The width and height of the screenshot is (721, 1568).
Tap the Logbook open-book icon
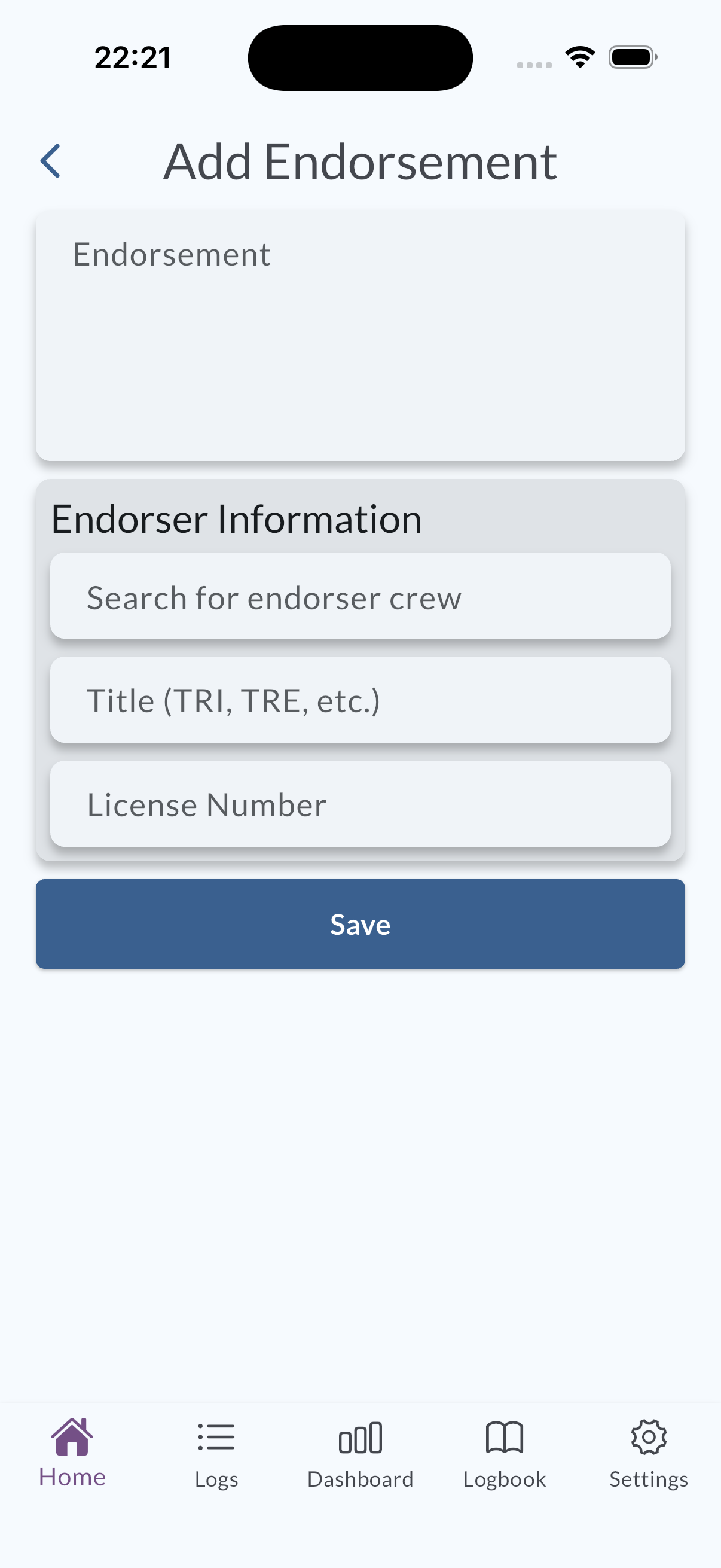tap(505, 1438)
